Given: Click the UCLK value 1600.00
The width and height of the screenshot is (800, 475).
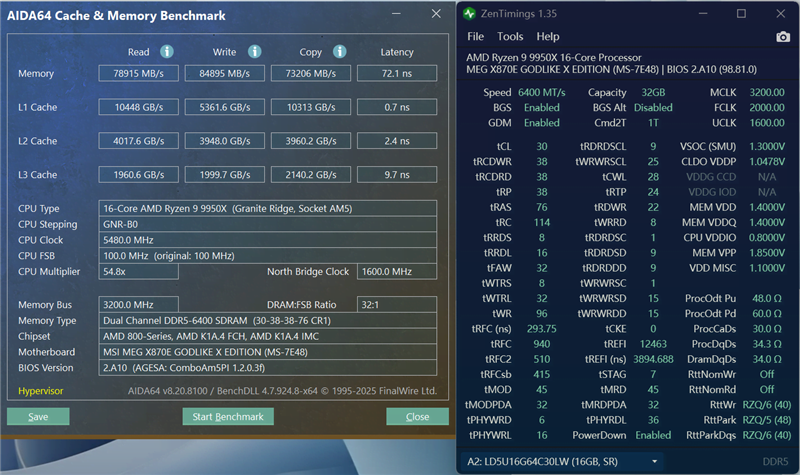Looking at the screenshot, I should point(767,123).
